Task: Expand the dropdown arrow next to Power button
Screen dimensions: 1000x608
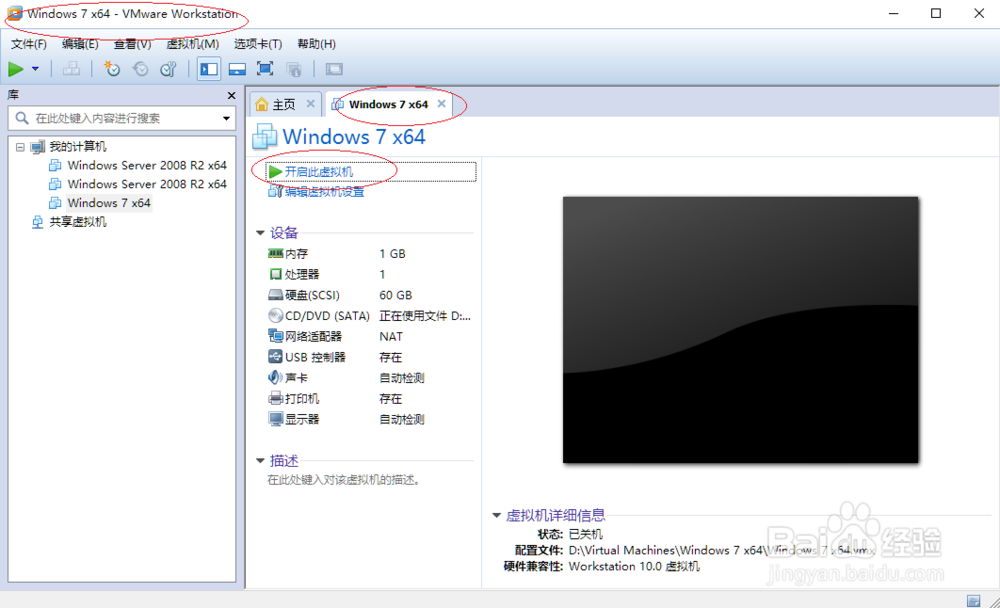Action: click(x=35, y=69)
